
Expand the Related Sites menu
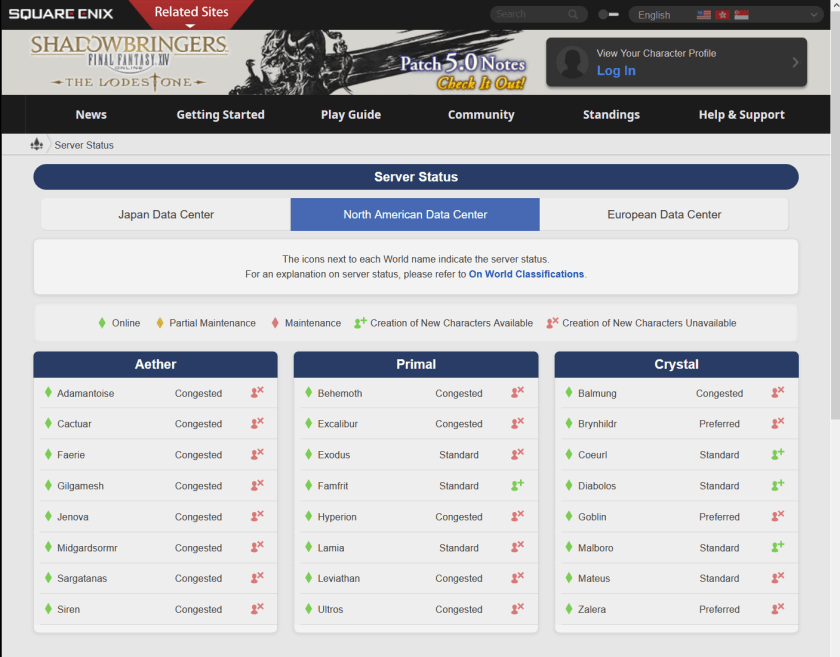click(191, 13)
